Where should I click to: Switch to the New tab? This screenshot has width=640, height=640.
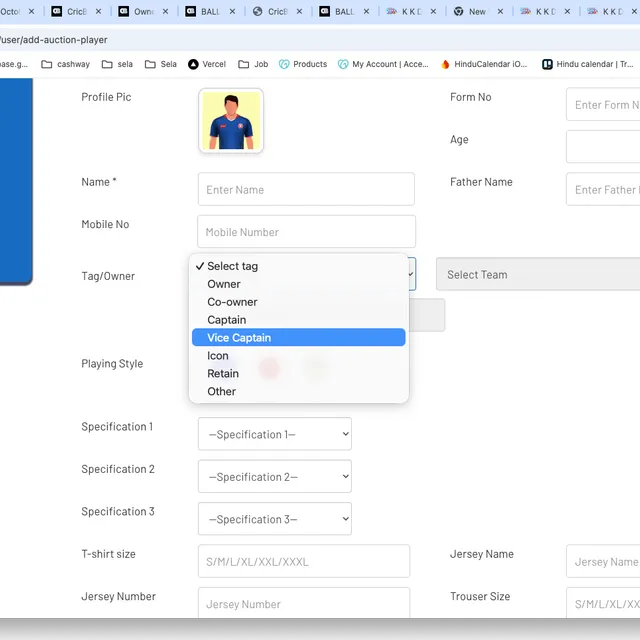(x=477, y=11)
